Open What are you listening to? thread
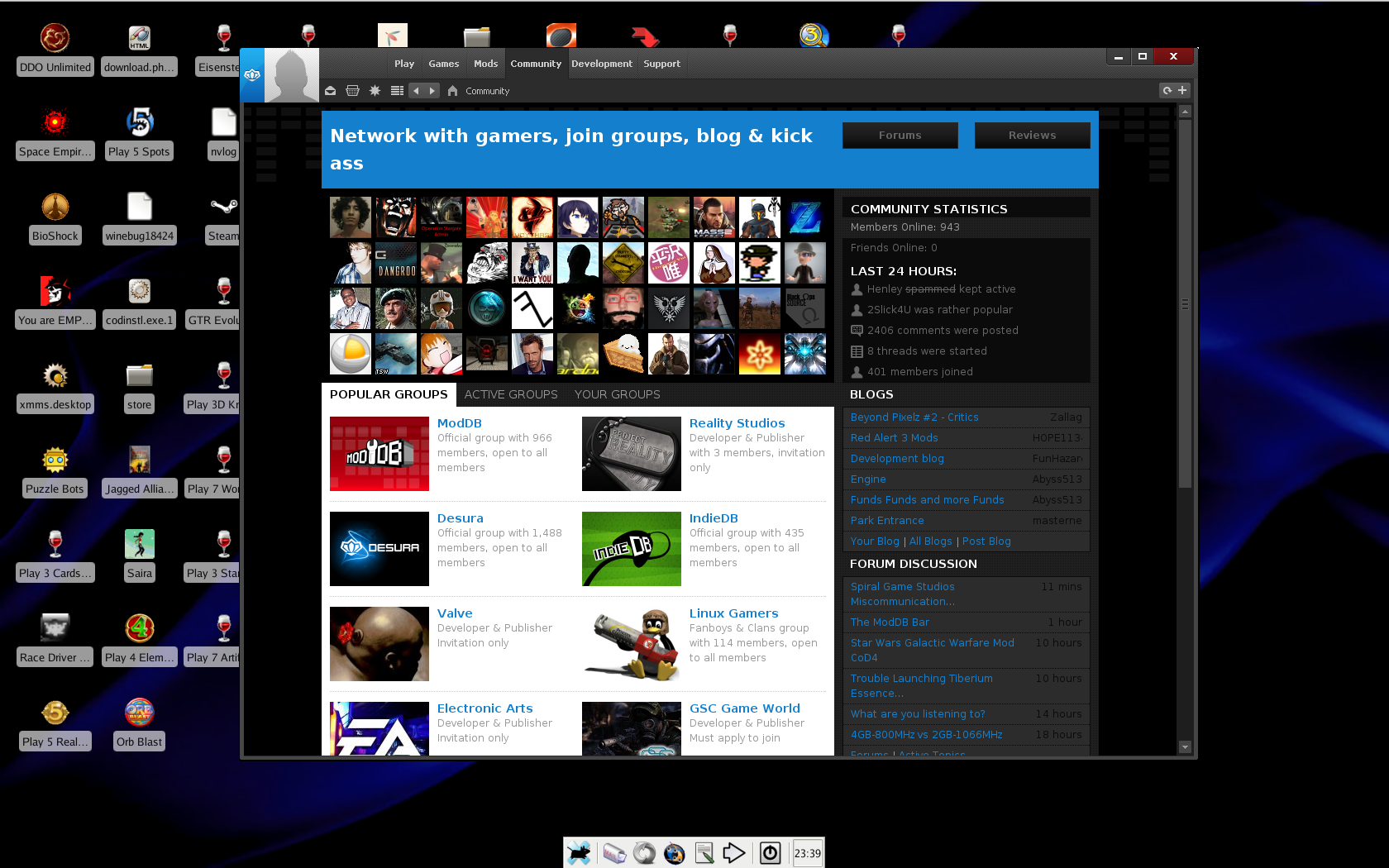Screen dimensions: 1389x868 coord(918,714)
